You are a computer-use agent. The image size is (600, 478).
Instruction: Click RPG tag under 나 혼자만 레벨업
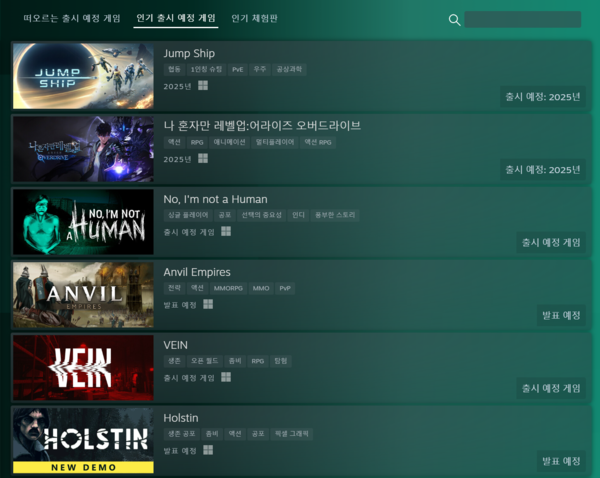point(197,142)
